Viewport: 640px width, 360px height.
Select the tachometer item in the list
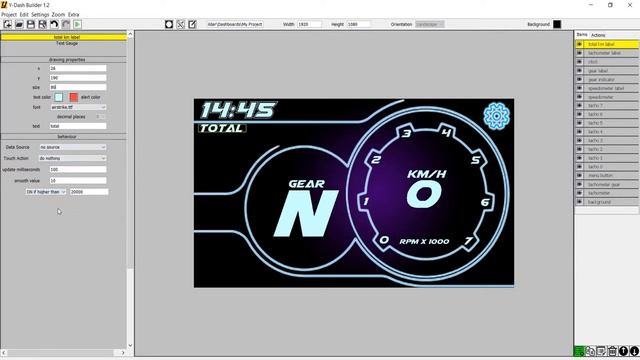[611, 193]
